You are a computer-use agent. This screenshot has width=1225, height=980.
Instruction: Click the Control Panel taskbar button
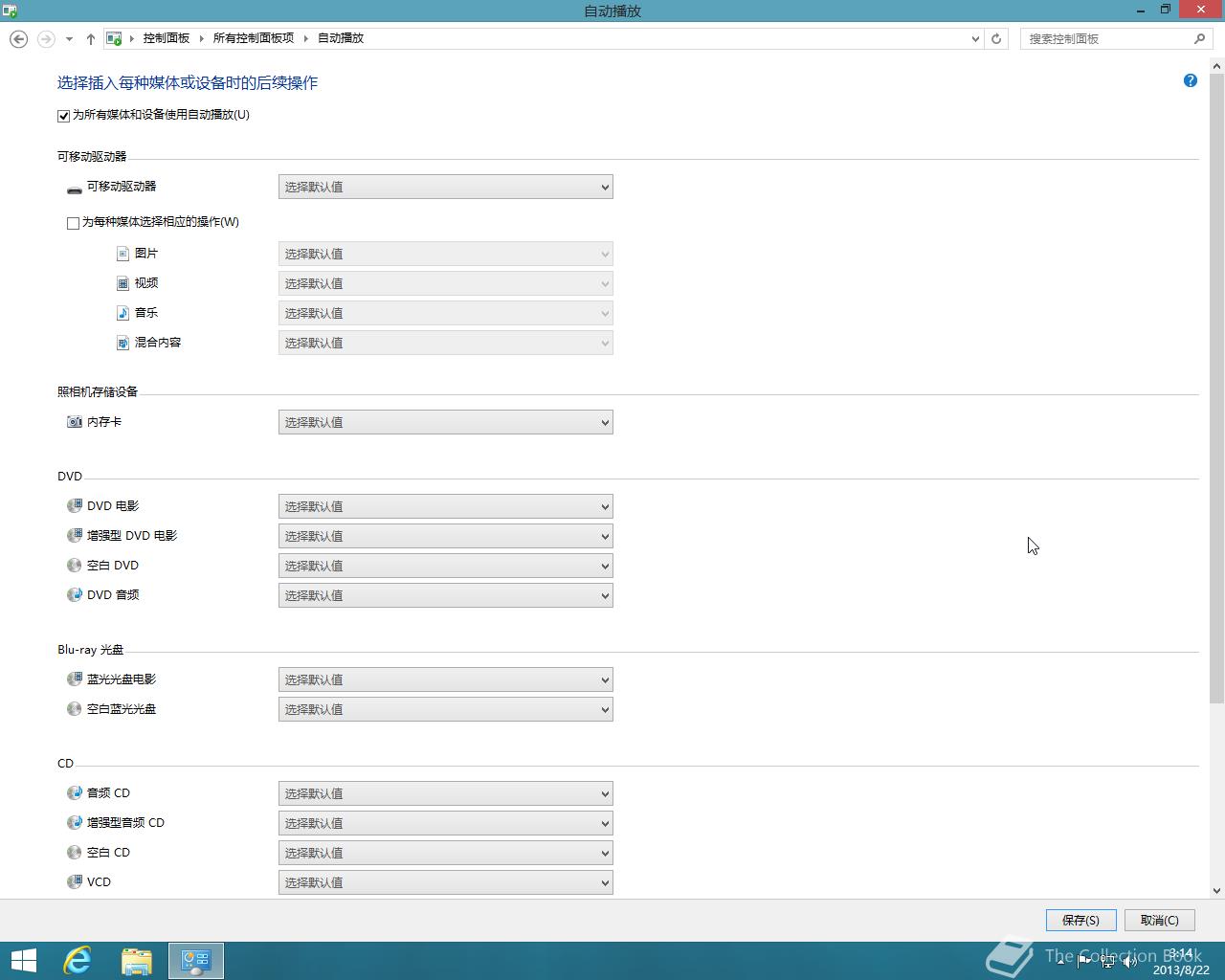[196, 961]
